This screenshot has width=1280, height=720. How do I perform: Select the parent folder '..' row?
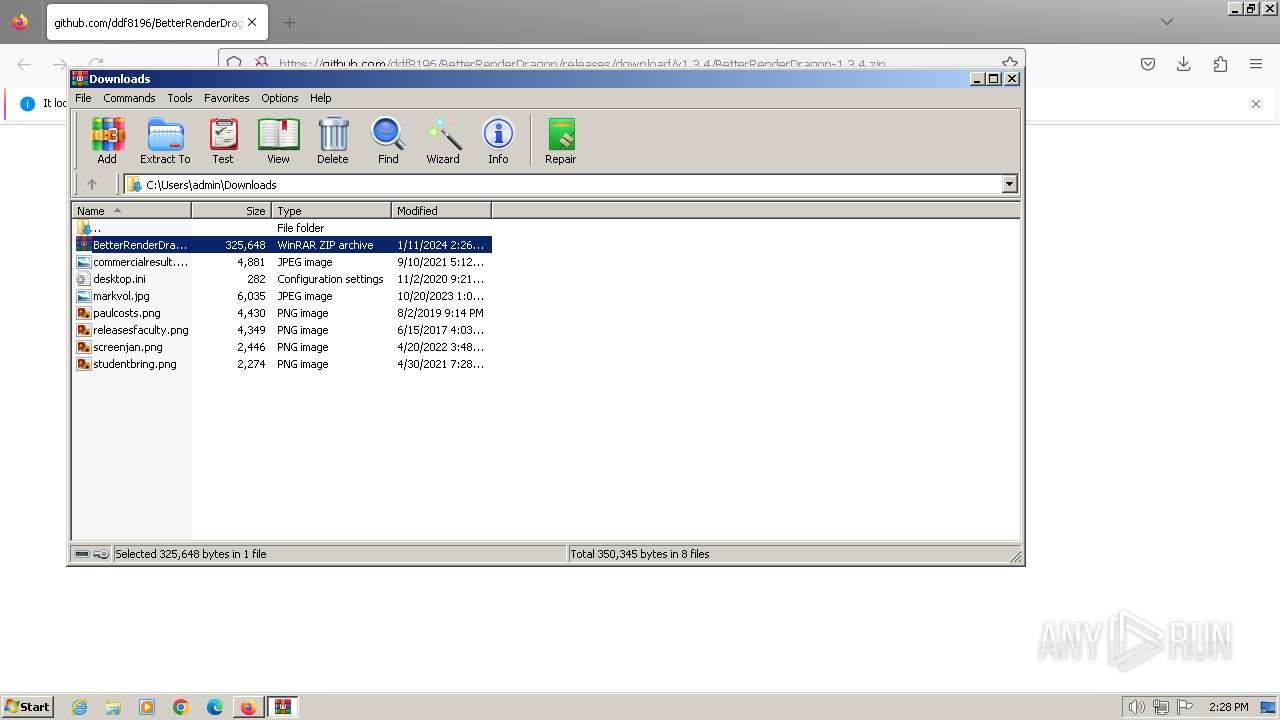tap(283, 228)
